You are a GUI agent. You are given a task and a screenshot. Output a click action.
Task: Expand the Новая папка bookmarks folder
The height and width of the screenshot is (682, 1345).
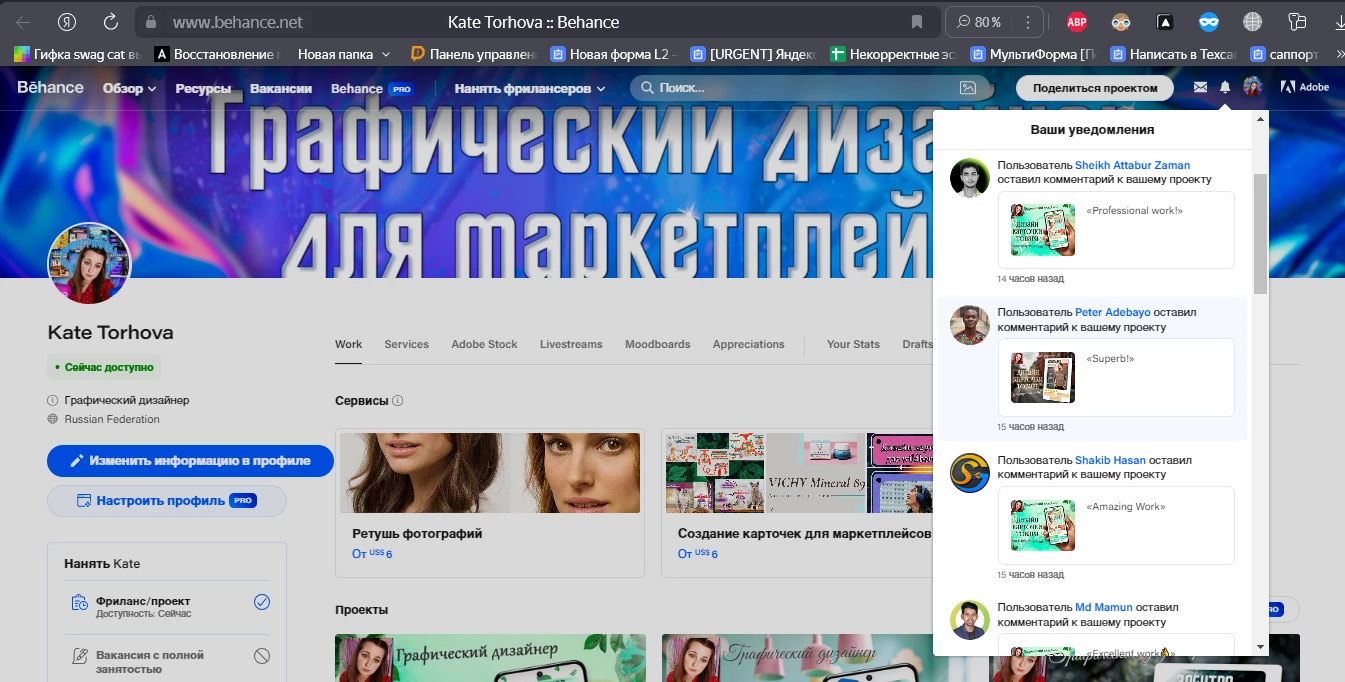point(344,54)
